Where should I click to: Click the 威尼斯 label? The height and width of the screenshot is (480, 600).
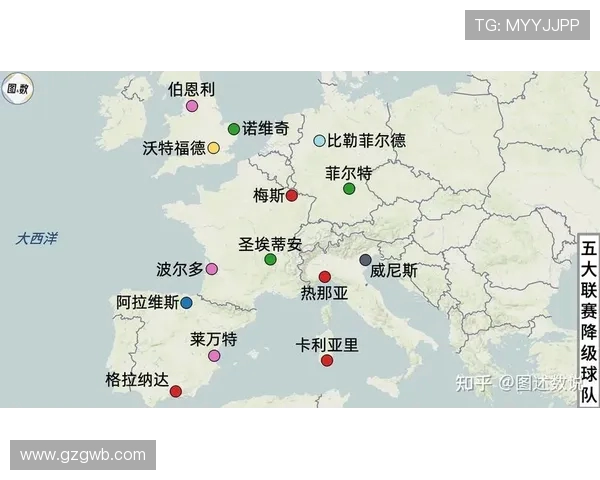point(394,271)
